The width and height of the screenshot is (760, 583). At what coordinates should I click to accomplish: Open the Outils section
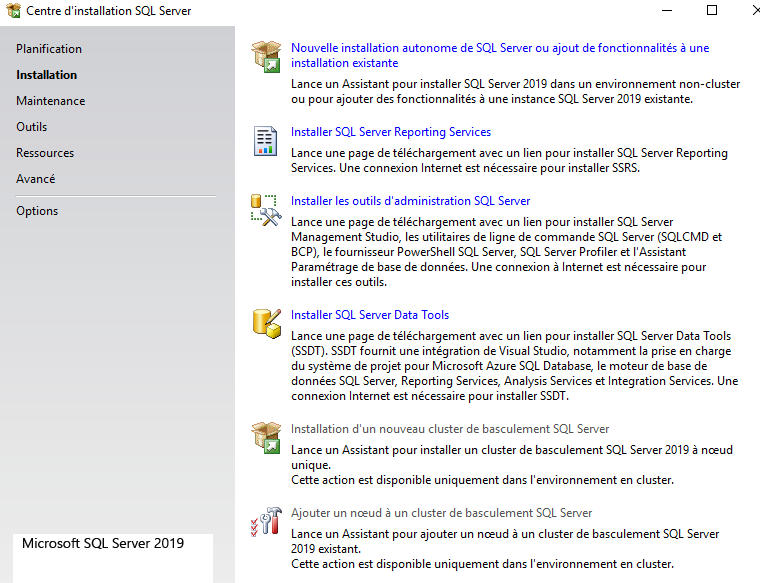pos(31,127)
